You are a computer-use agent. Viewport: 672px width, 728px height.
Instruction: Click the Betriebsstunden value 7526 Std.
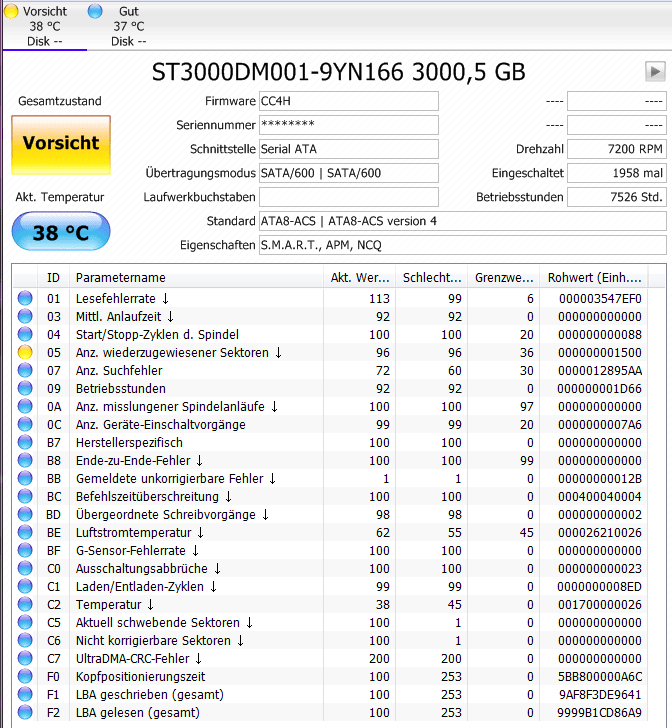click(x=617, y=197)
